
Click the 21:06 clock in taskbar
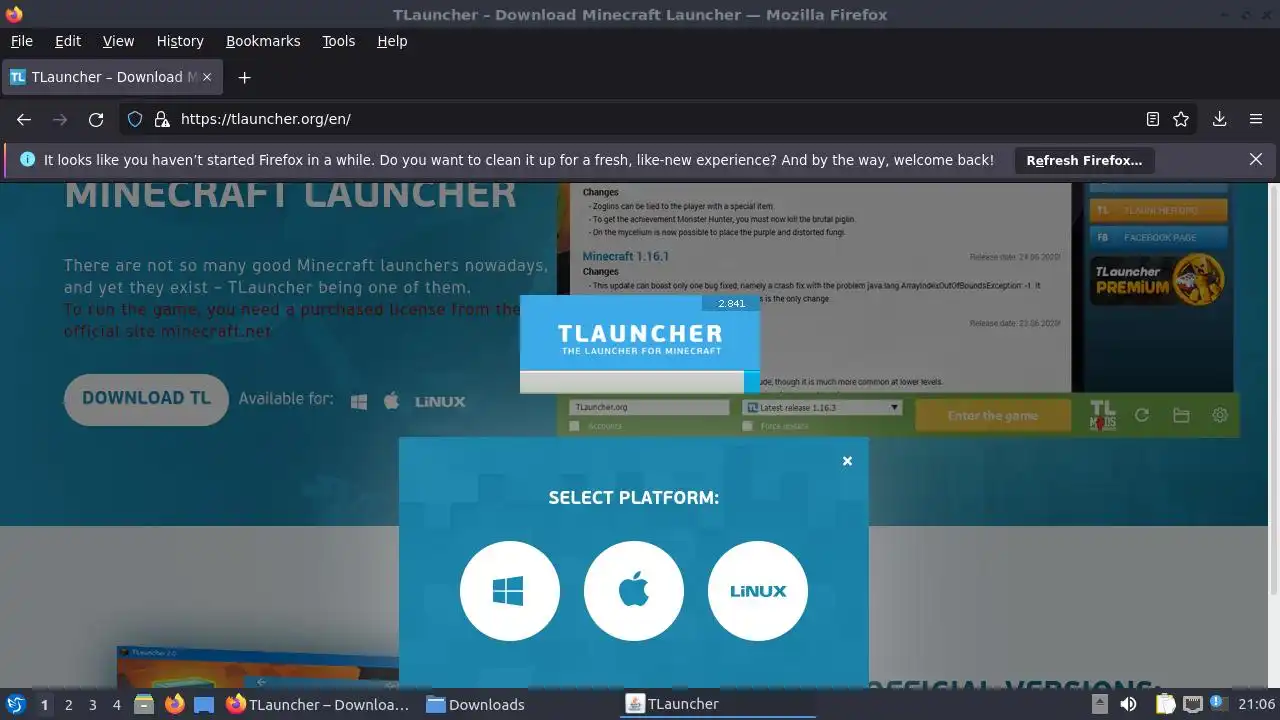click(1256, 704)
